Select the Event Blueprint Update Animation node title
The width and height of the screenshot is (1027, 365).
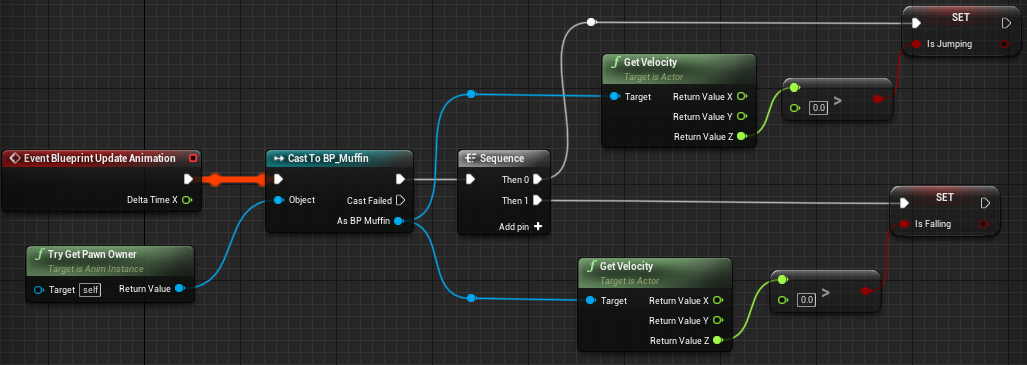coord(100,158)
